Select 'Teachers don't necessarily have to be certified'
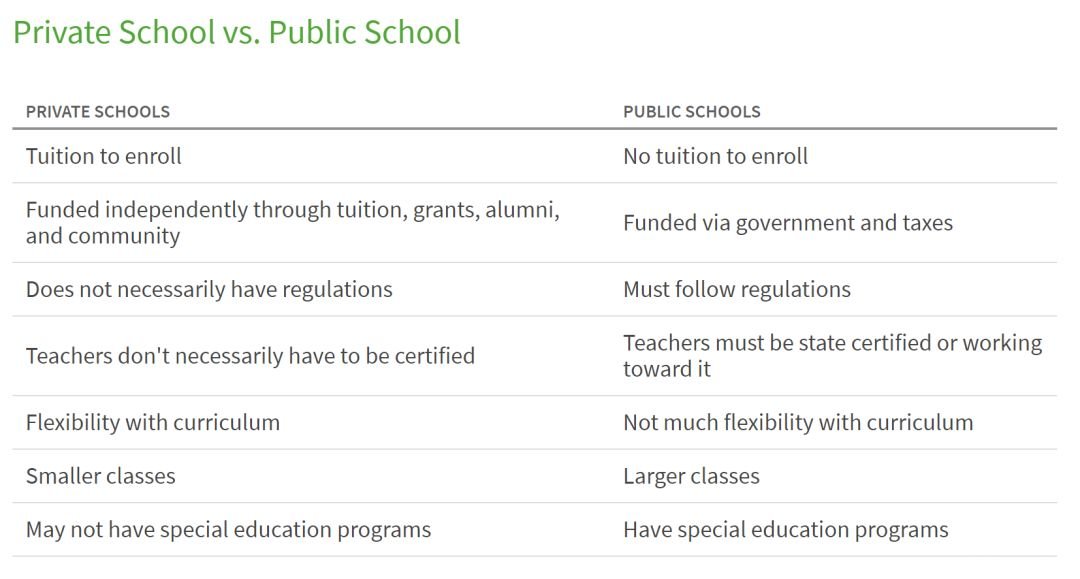The image size is (1080, 579). [x=251, y=356]
